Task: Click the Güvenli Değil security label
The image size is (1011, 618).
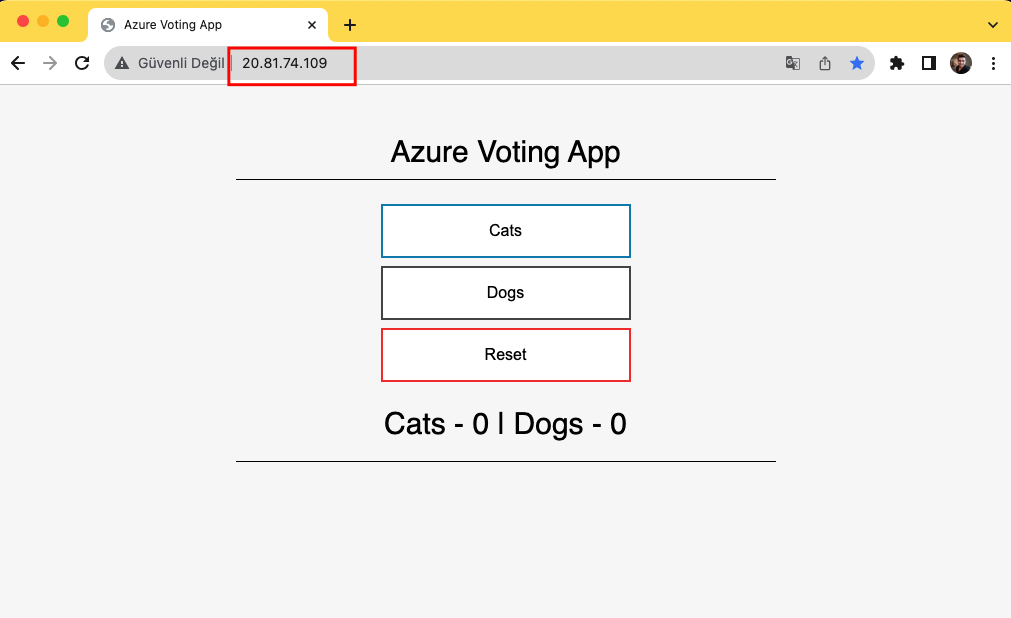Action: 181,63
